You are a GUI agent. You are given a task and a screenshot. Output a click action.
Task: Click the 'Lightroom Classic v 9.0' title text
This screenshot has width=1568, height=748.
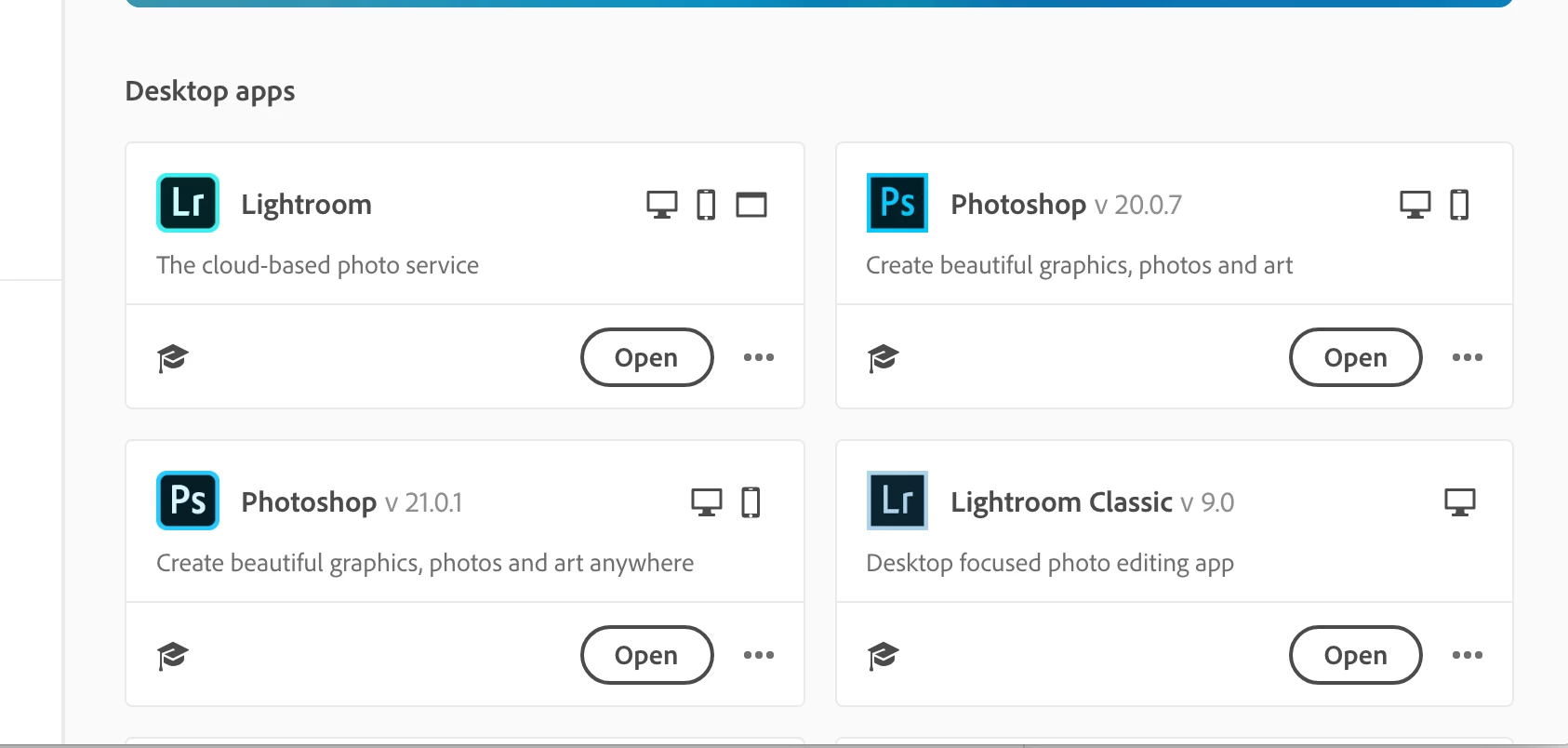point(1092,502)
